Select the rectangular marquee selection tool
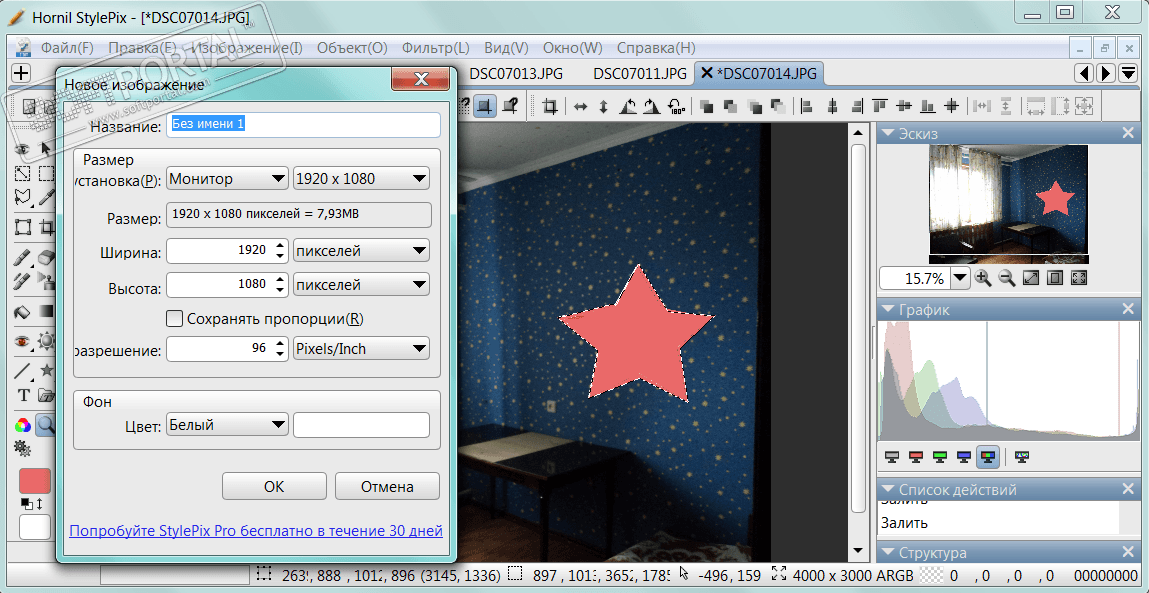Viewport: 1149px width, 593px height. 46,174
